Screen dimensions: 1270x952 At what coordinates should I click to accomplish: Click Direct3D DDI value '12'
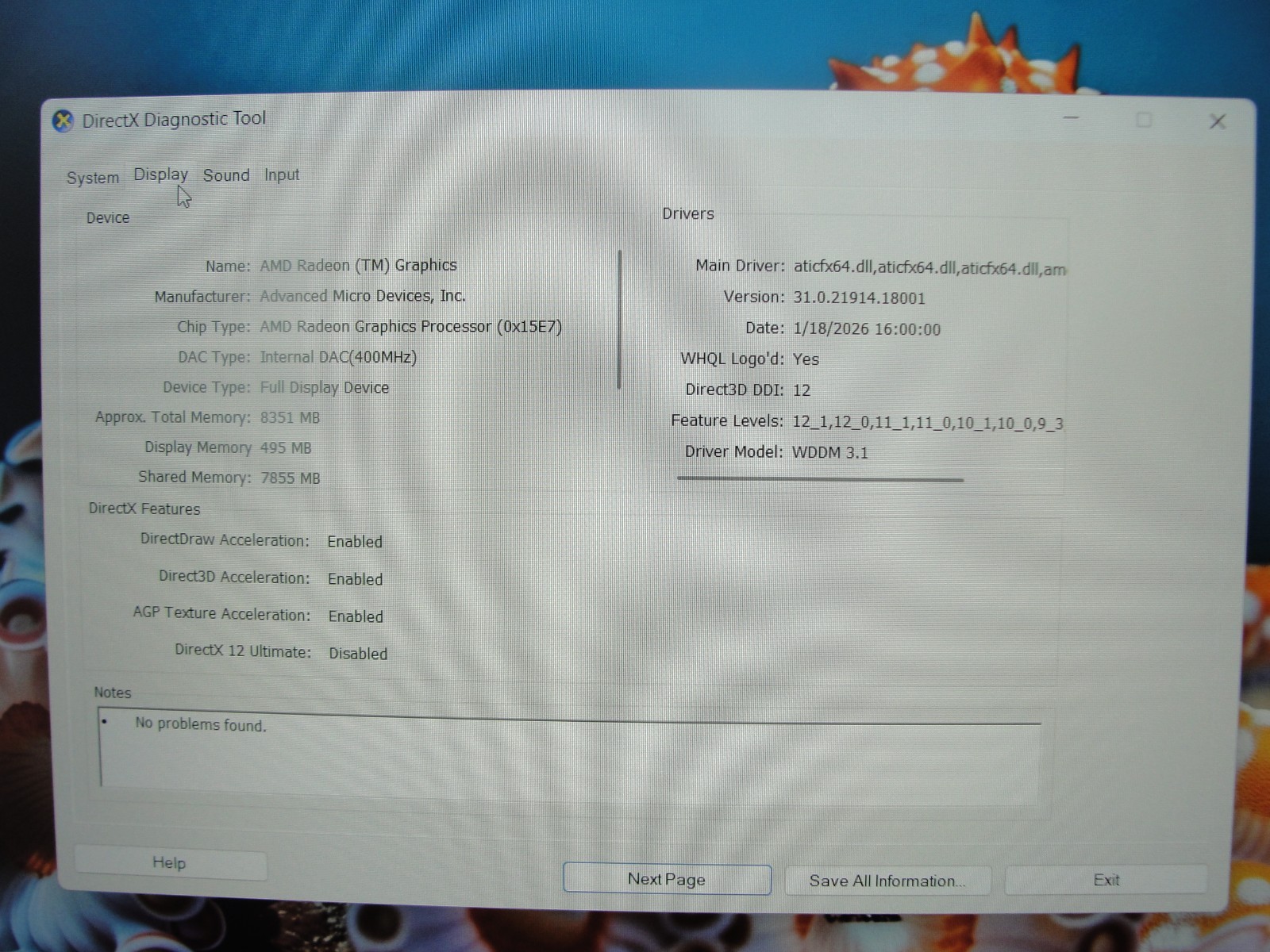point(802,390)
